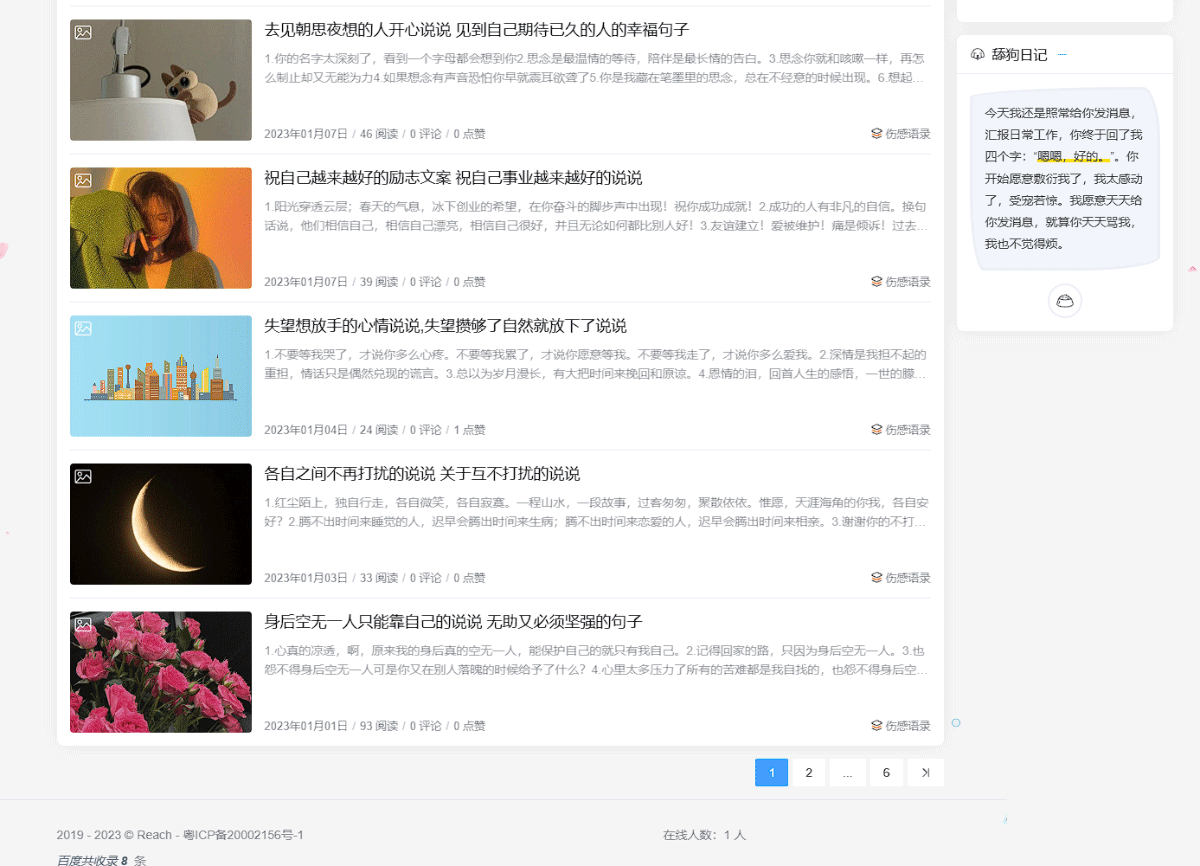Click the 93 阅读 count on the roses post

pyautogui.click(x=379, y=726)
